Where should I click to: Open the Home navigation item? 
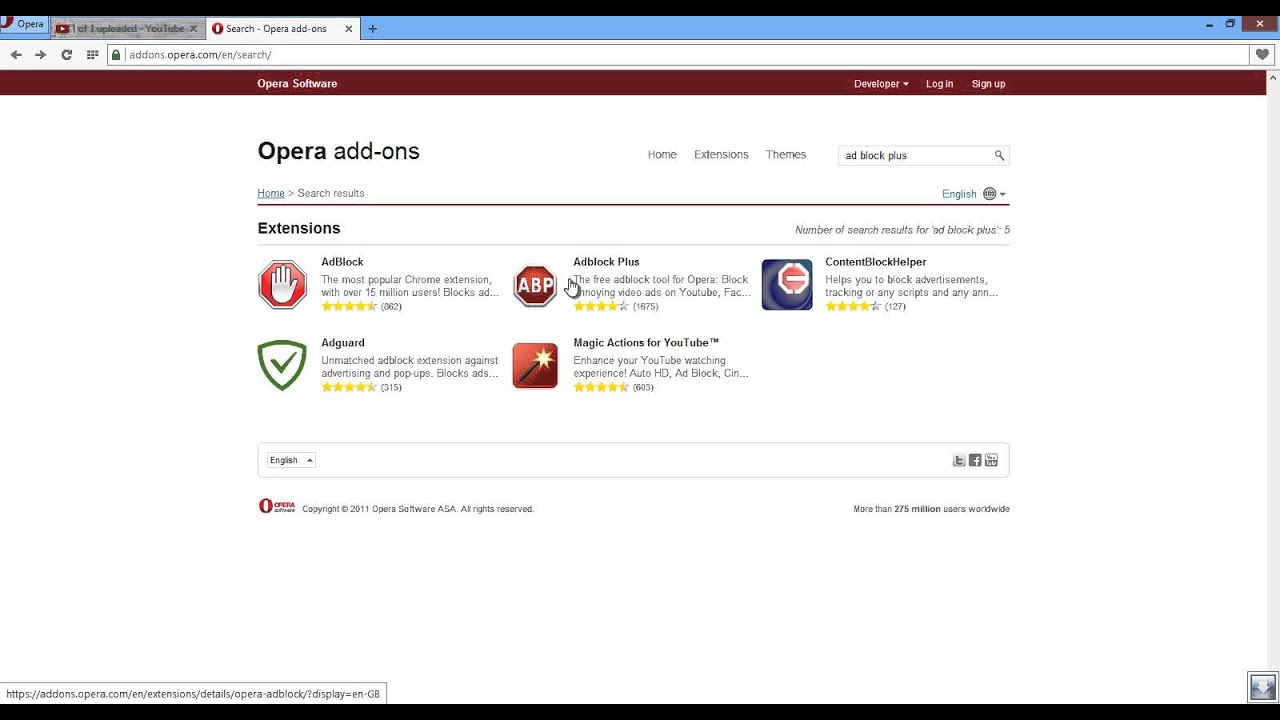click(x=662, y=155)
